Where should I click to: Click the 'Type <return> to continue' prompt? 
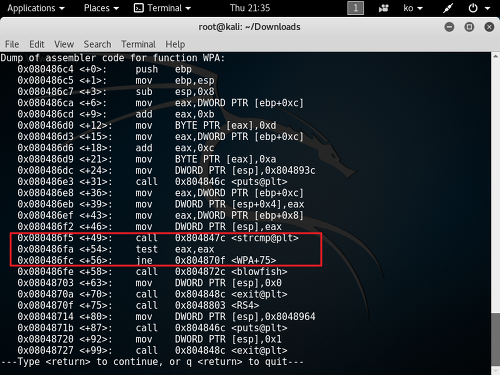click(x=152, y=362)
